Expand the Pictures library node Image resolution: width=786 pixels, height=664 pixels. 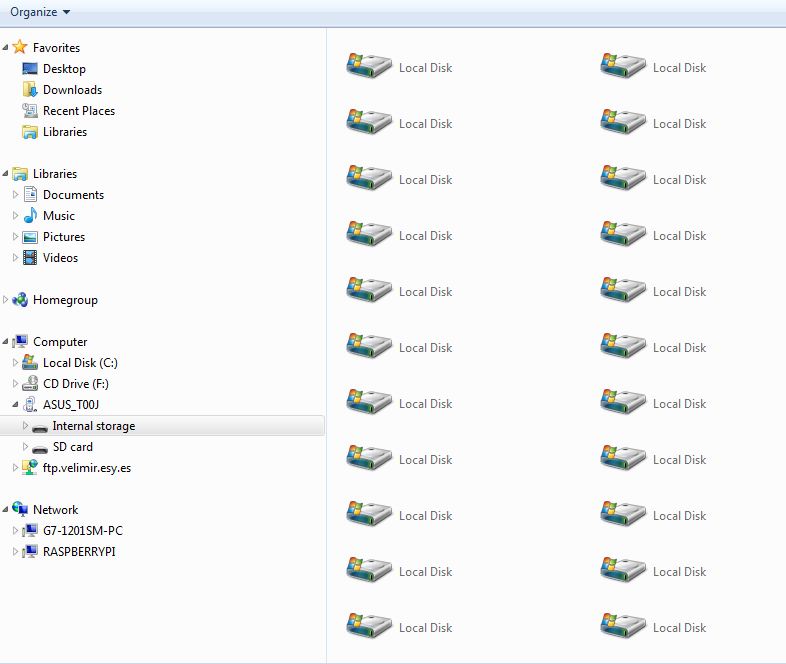tap(15, 237)
